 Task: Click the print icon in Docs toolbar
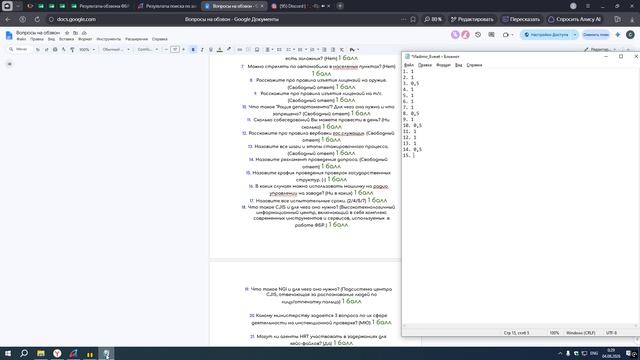click(55, 50)
